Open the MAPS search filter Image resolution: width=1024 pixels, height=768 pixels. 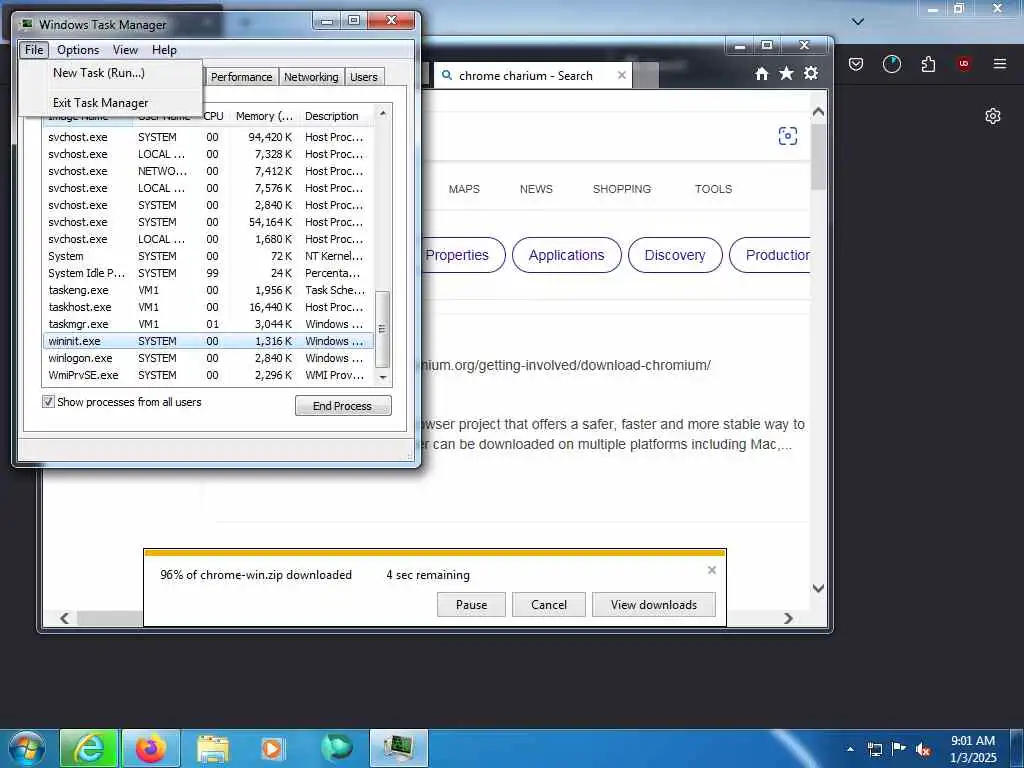click(464, 189)
